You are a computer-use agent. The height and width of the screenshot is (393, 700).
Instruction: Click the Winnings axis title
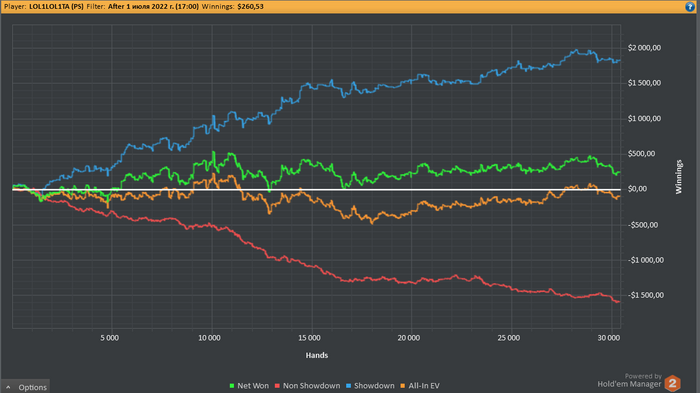679,177
